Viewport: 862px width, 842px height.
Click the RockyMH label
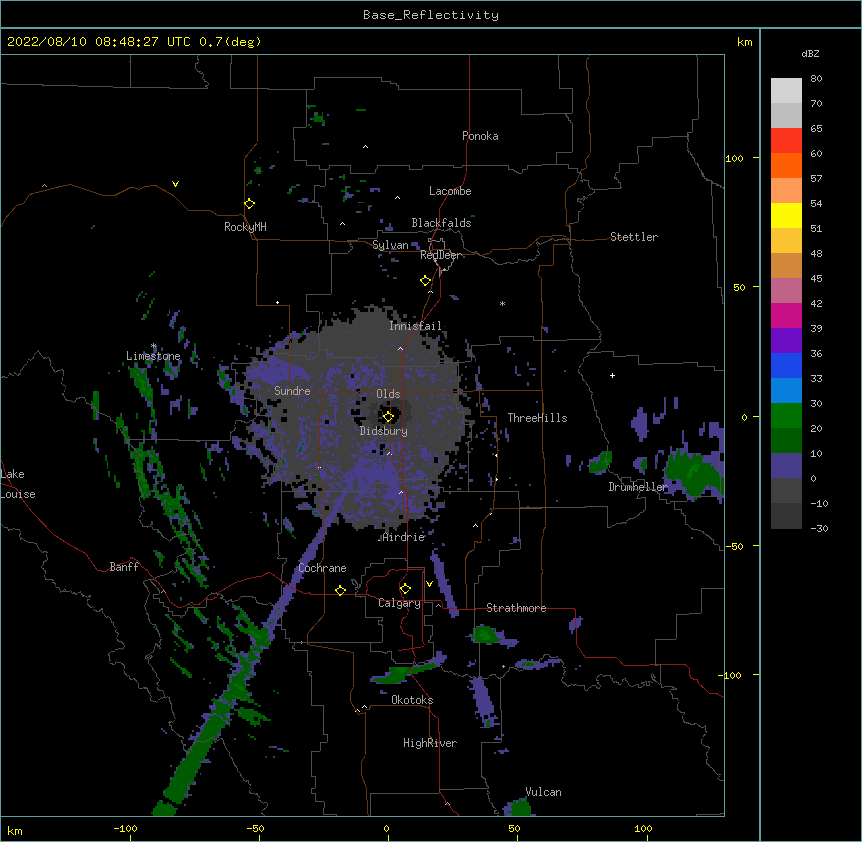click(x=245, y=227)
